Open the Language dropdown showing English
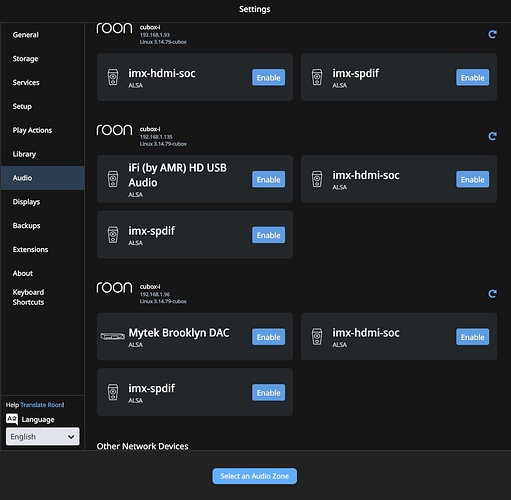The image size is (511, 500). [x=43, y=436]
